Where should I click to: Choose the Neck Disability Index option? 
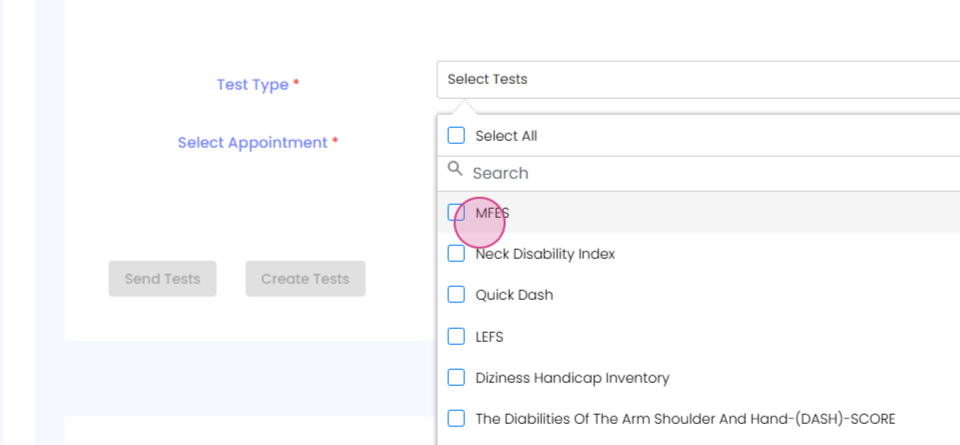(545, 254)
